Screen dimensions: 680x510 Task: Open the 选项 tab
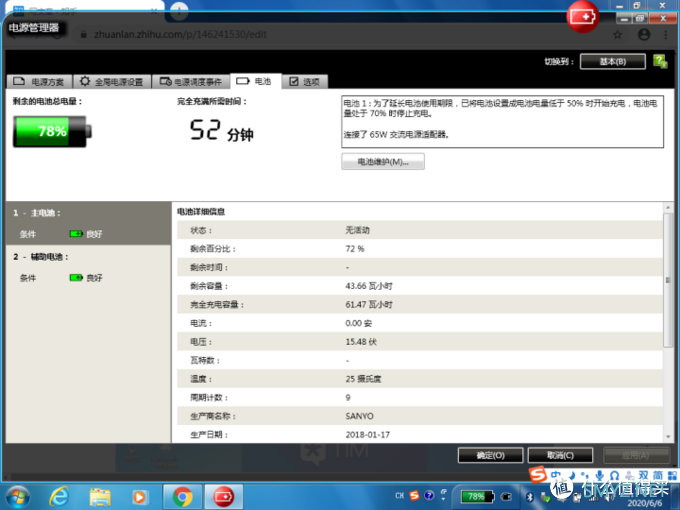pyautogui.click(x=305, y=82)
